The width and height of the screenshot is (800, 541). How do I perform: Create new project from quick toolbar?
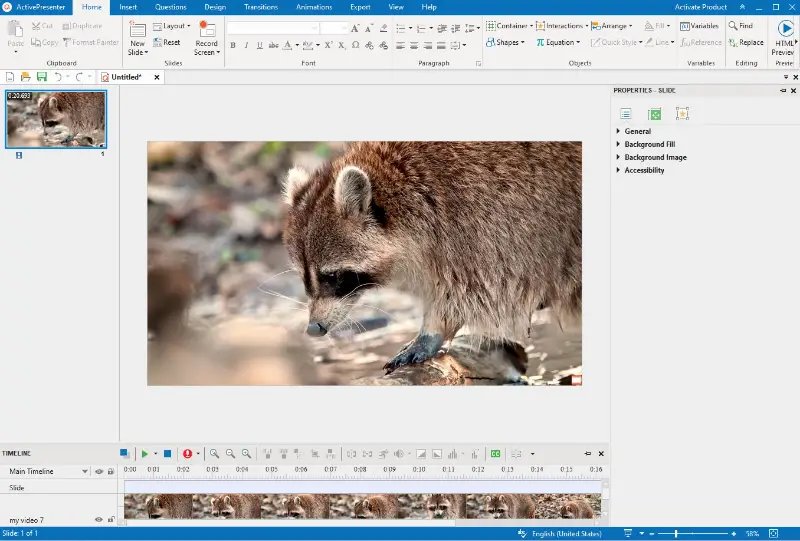click(x=10, y=77)
